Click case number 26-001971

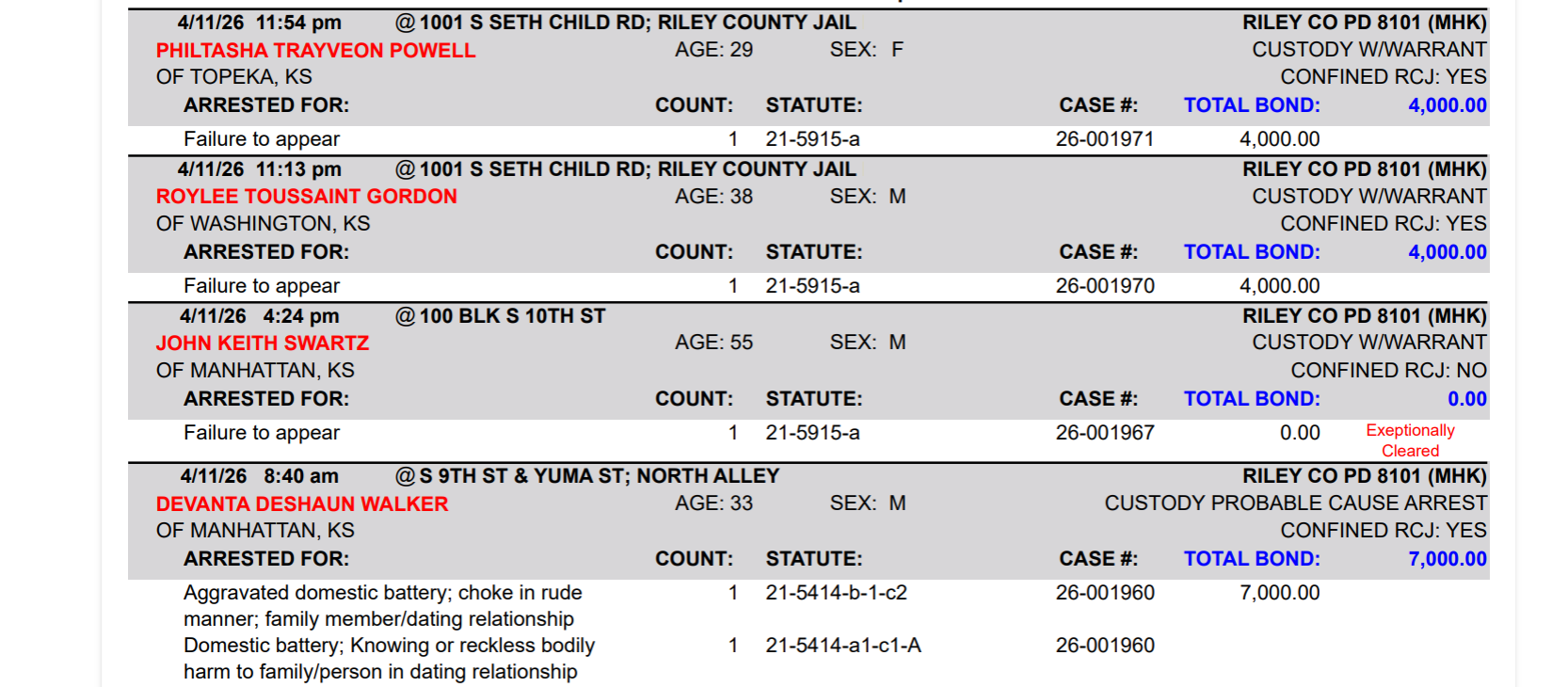click(1104, 139)
